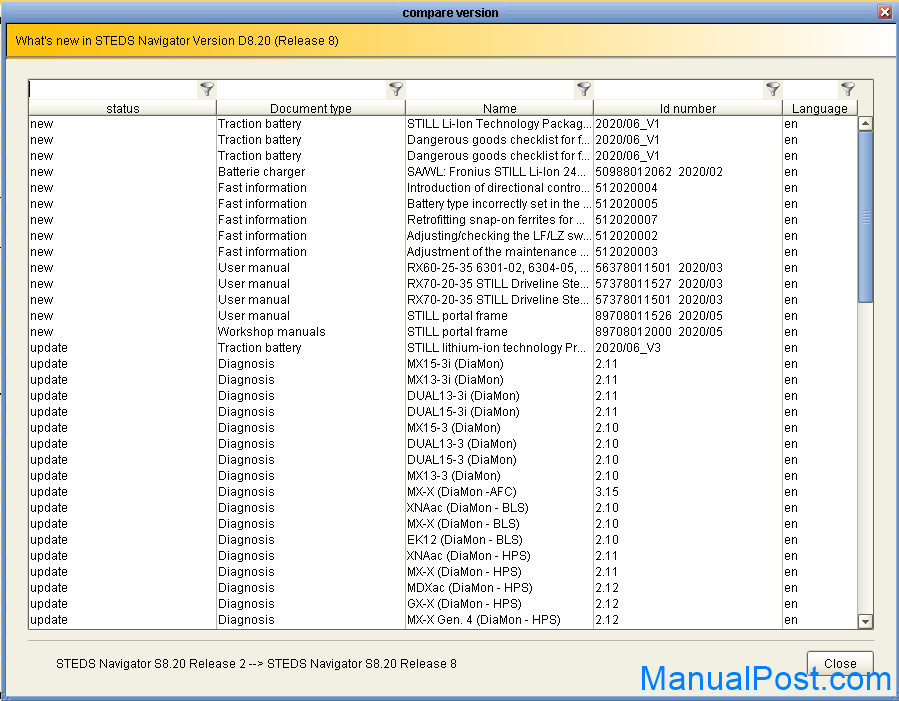Close the compare version window

click(x=885, y=12)
